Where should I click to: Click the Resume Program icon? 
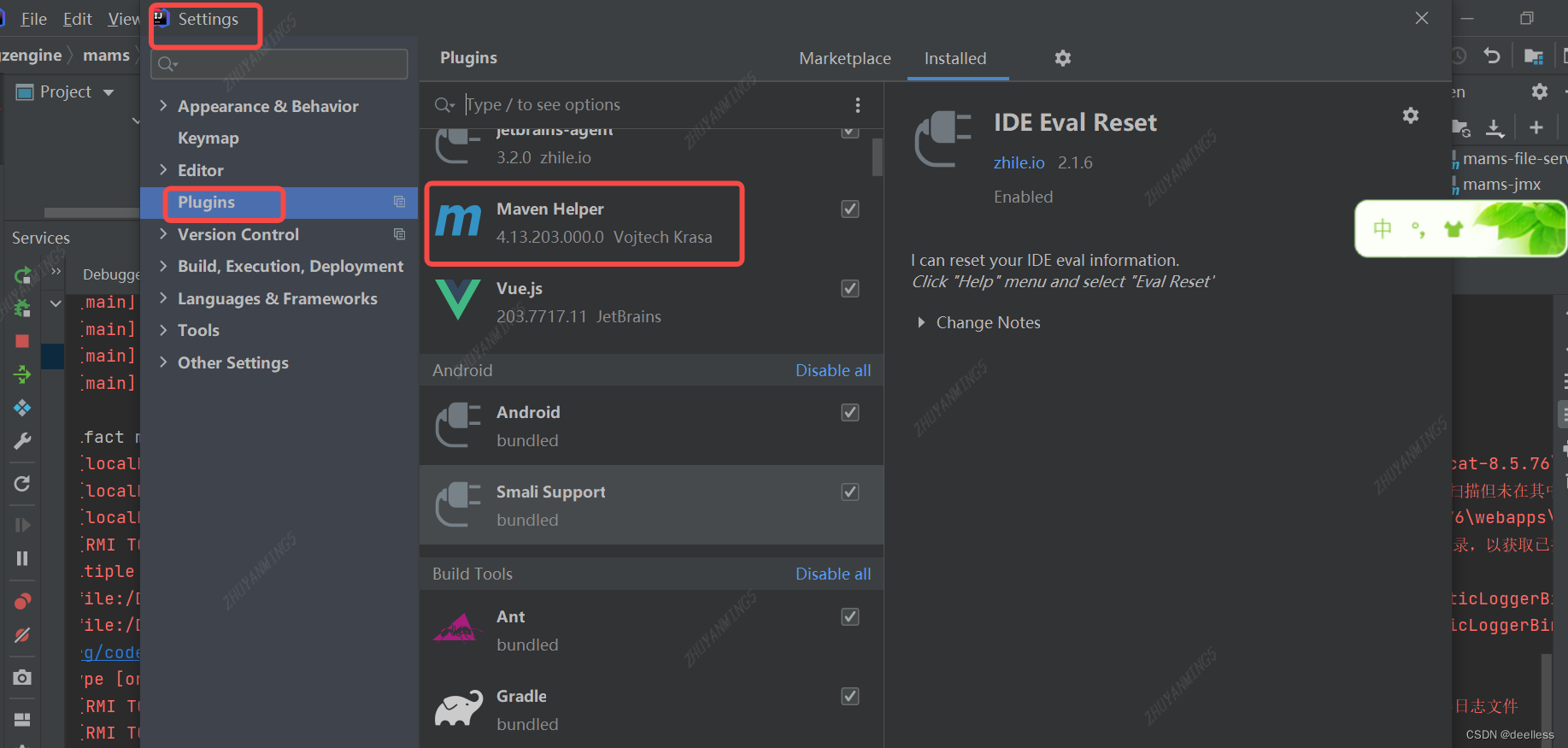pos(22,525)
